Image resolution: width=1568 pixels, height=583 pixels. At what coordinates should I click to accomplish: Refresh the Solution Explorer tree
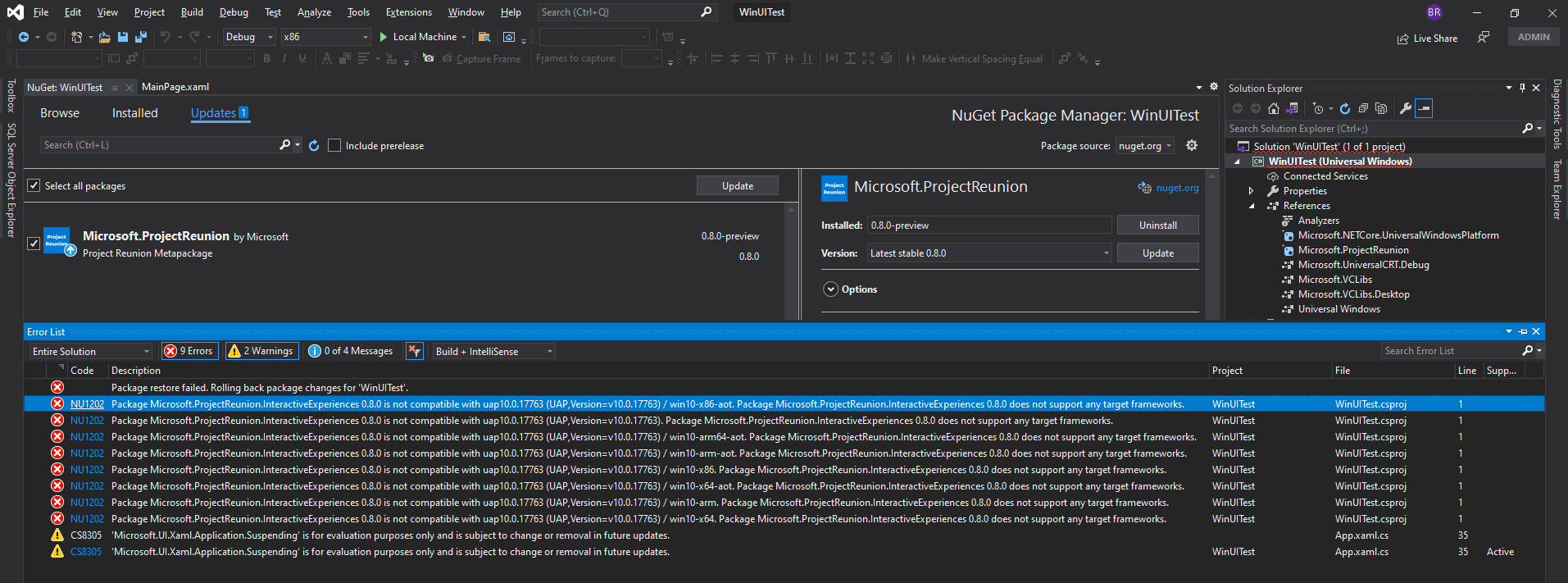(1345, 108)
